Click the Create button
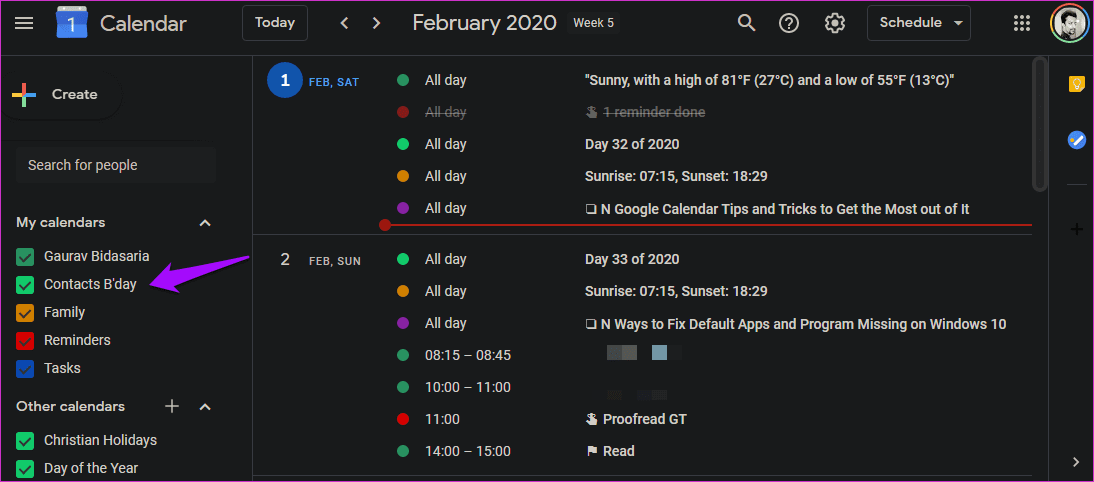The image size is (1094, 482). 61,95
